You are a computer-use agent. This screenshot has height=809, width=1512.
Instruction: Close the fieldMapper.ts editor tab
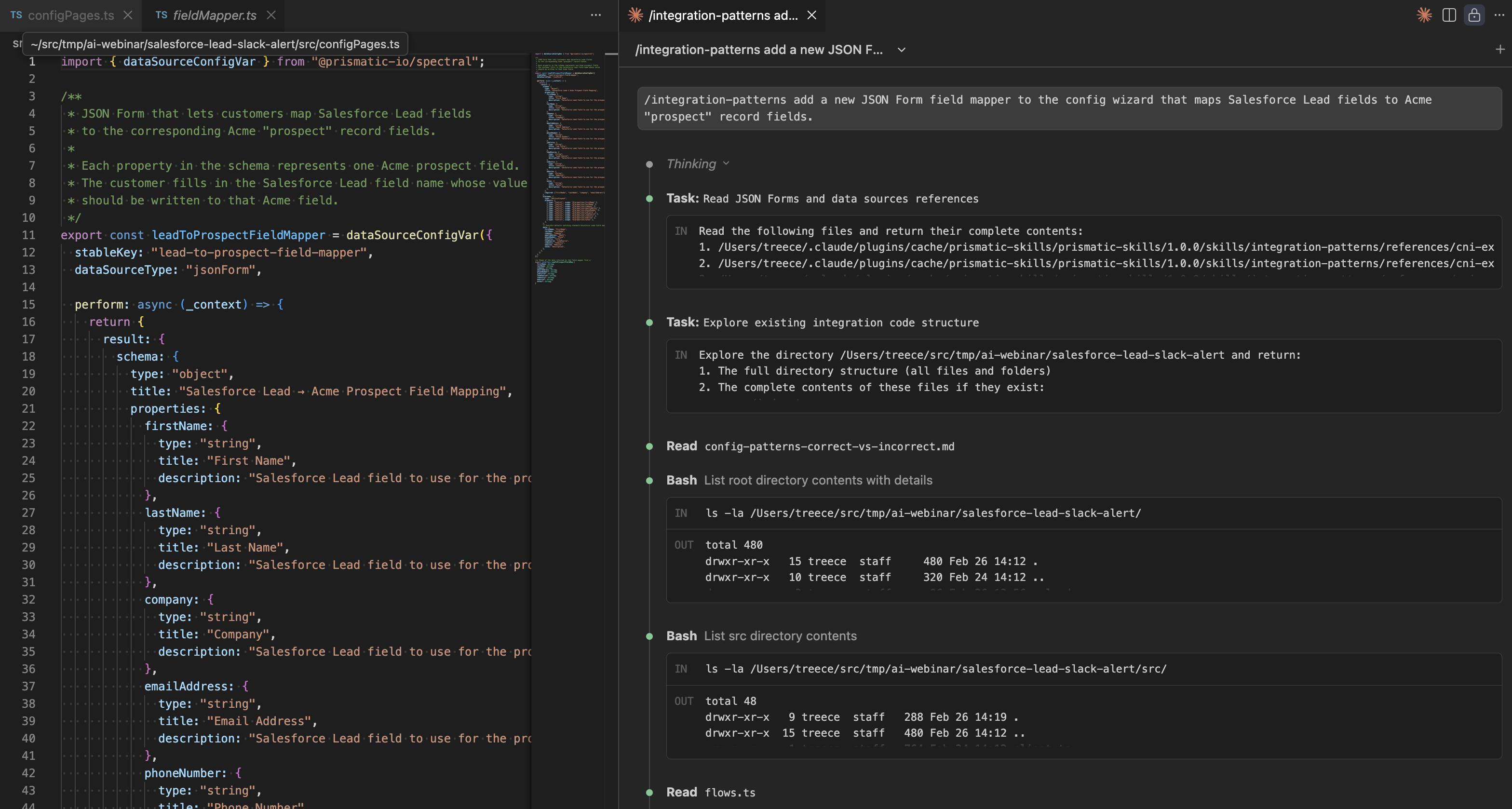click(271, 15)
